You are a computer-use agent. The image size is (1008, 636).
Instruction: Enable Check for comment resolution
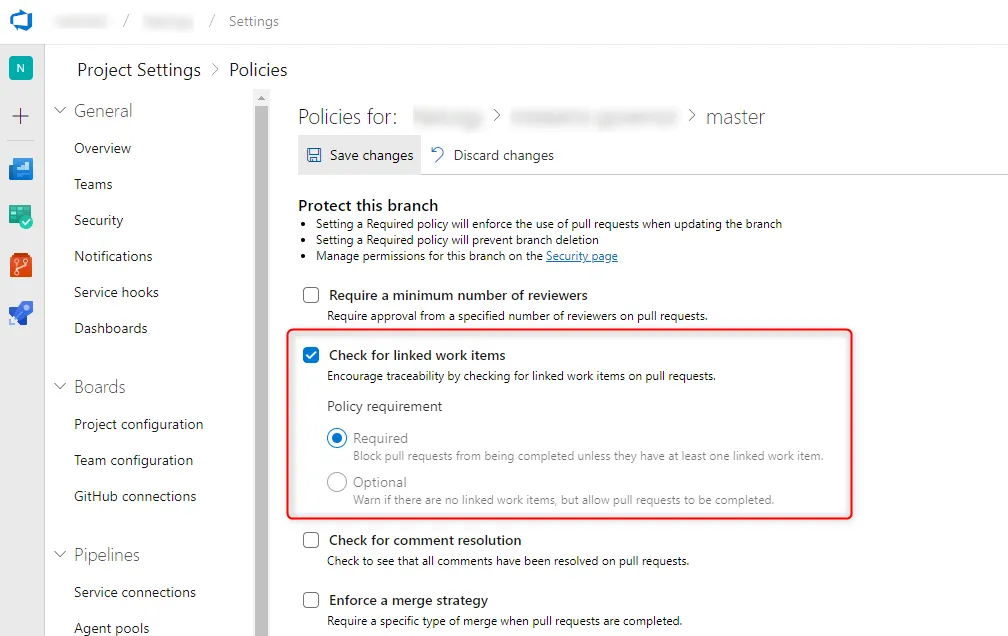(311, 540)
